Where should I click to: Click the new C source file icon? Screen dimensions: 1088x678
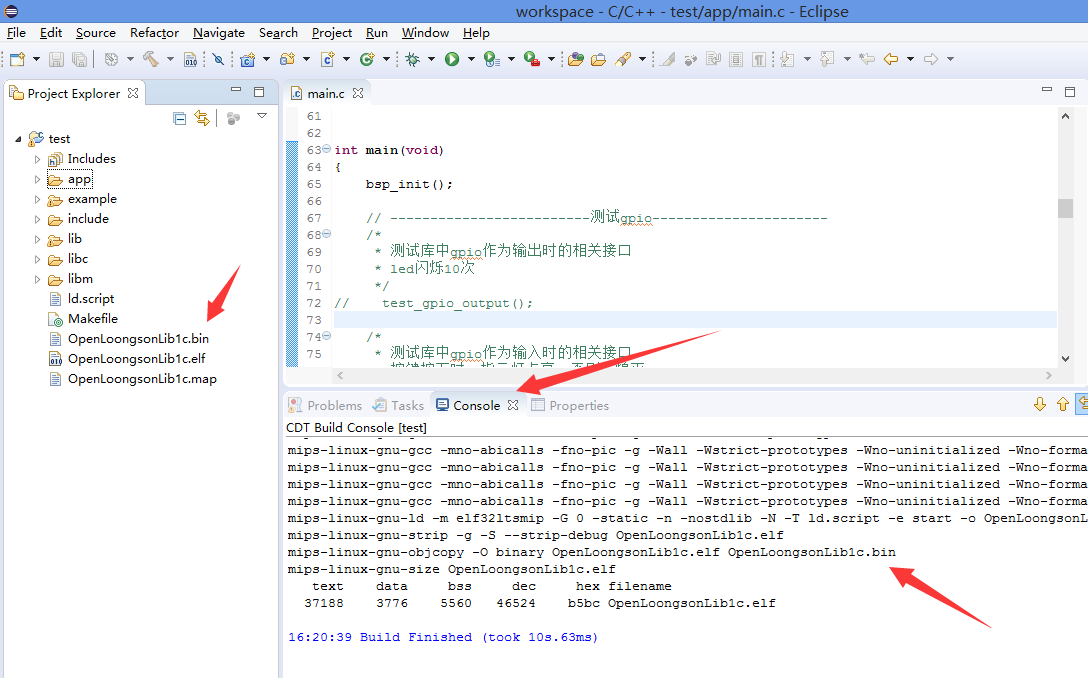click(328, 59)
